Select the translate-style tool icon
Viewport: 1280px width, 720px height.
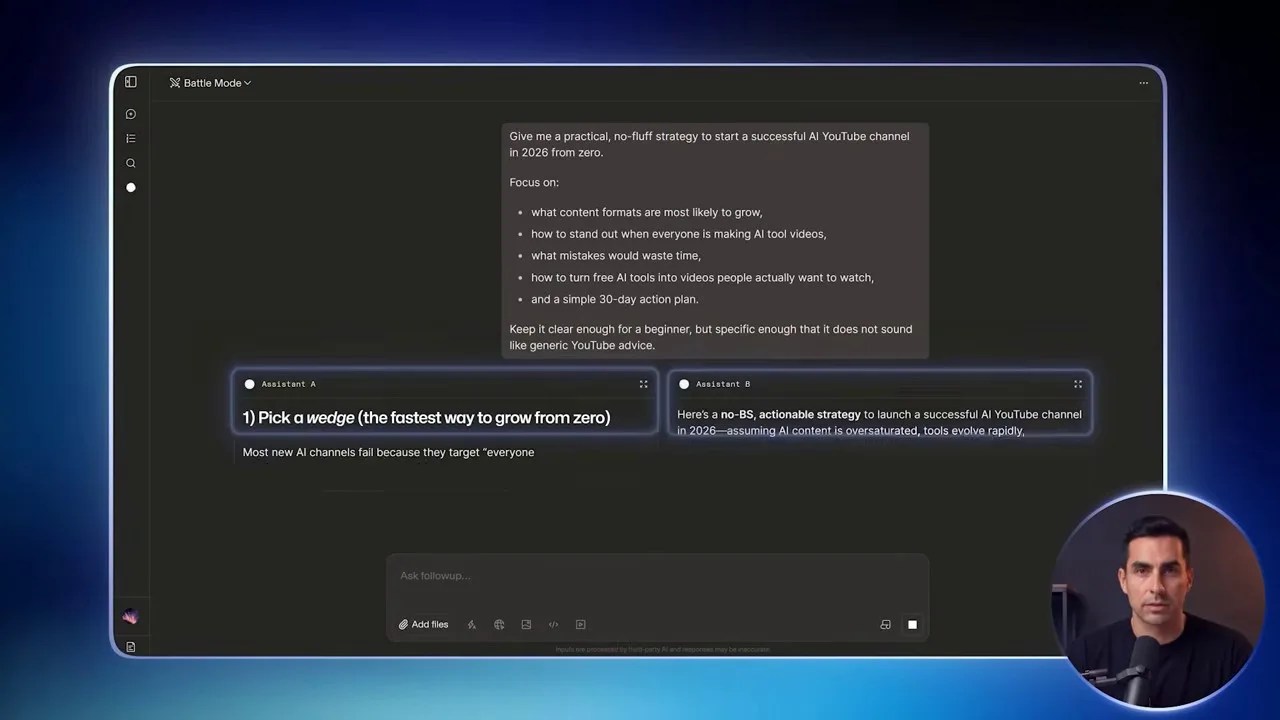pos(472,624)
